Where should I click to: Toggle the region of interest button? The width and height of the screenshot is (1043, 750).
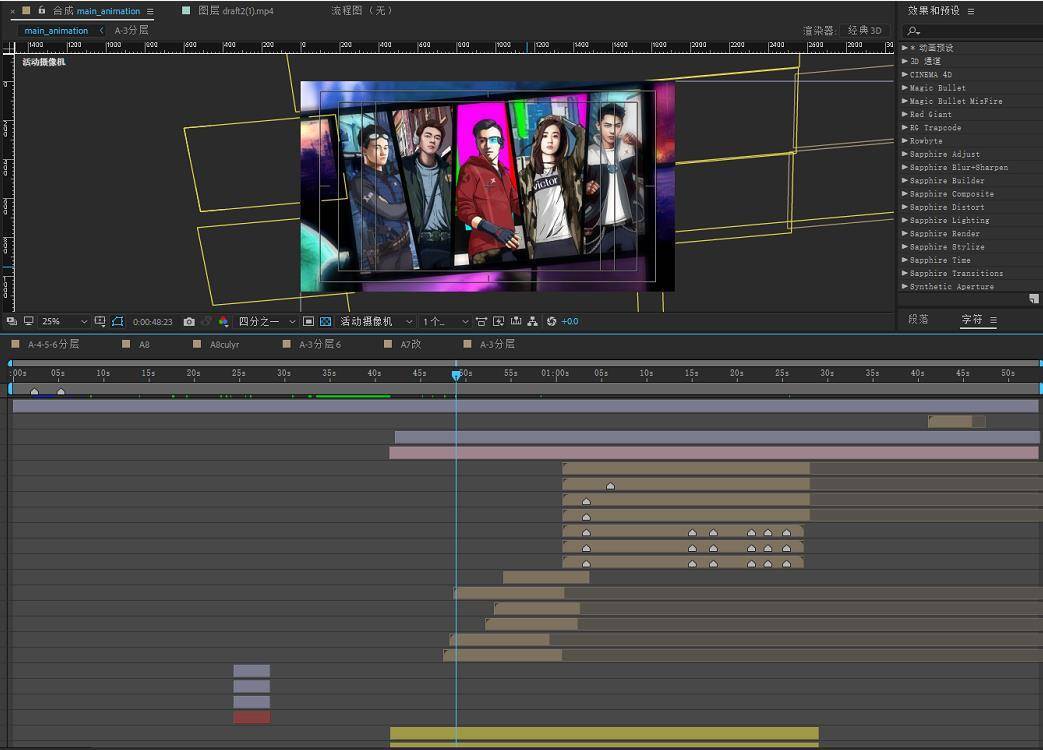point(308,322)
